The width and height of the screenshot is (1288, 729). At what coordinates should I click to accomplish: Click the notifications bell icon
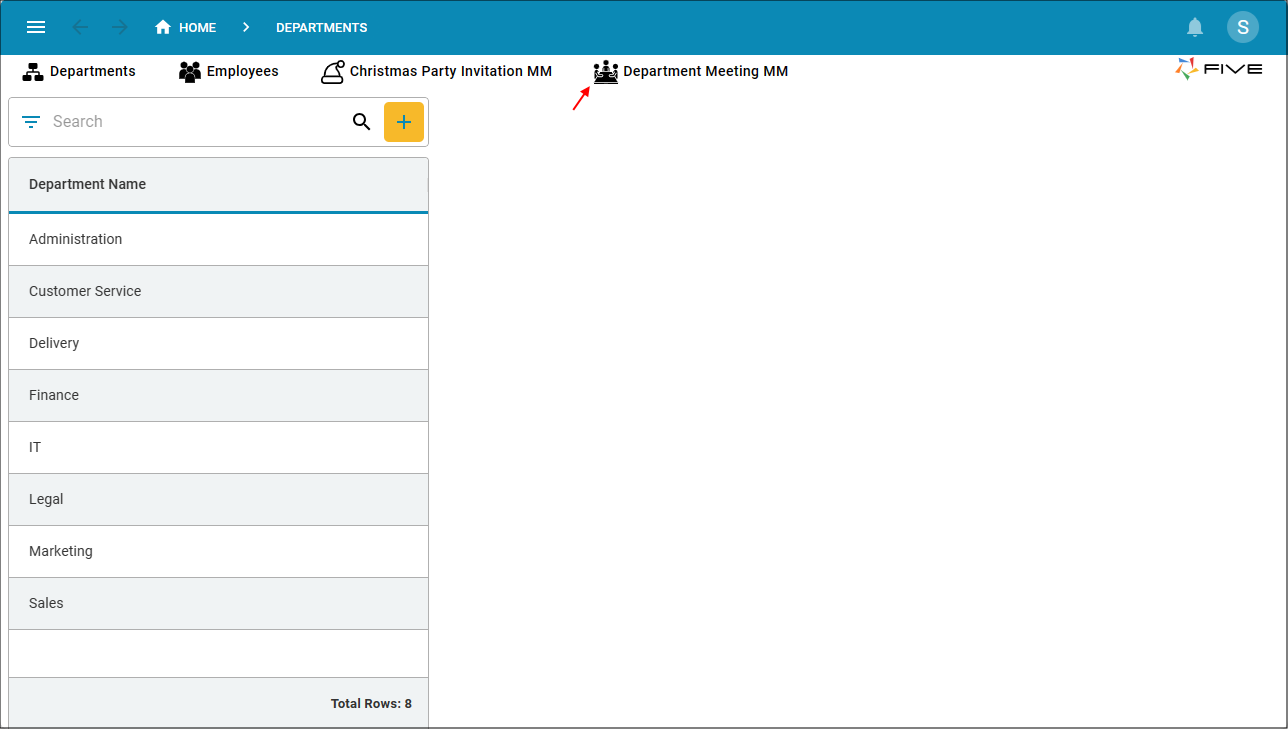pyautogui.click(x=1194, y=27)
